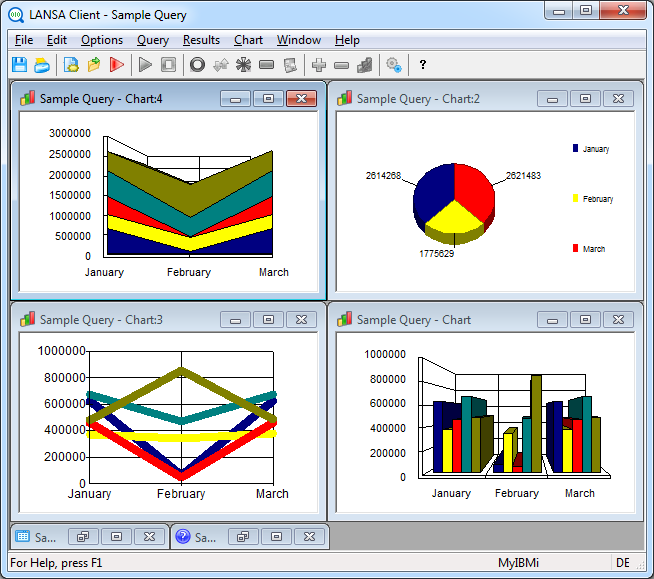654x579 pixels.
Task: Open the Window menu
Action: pos(299,40)
